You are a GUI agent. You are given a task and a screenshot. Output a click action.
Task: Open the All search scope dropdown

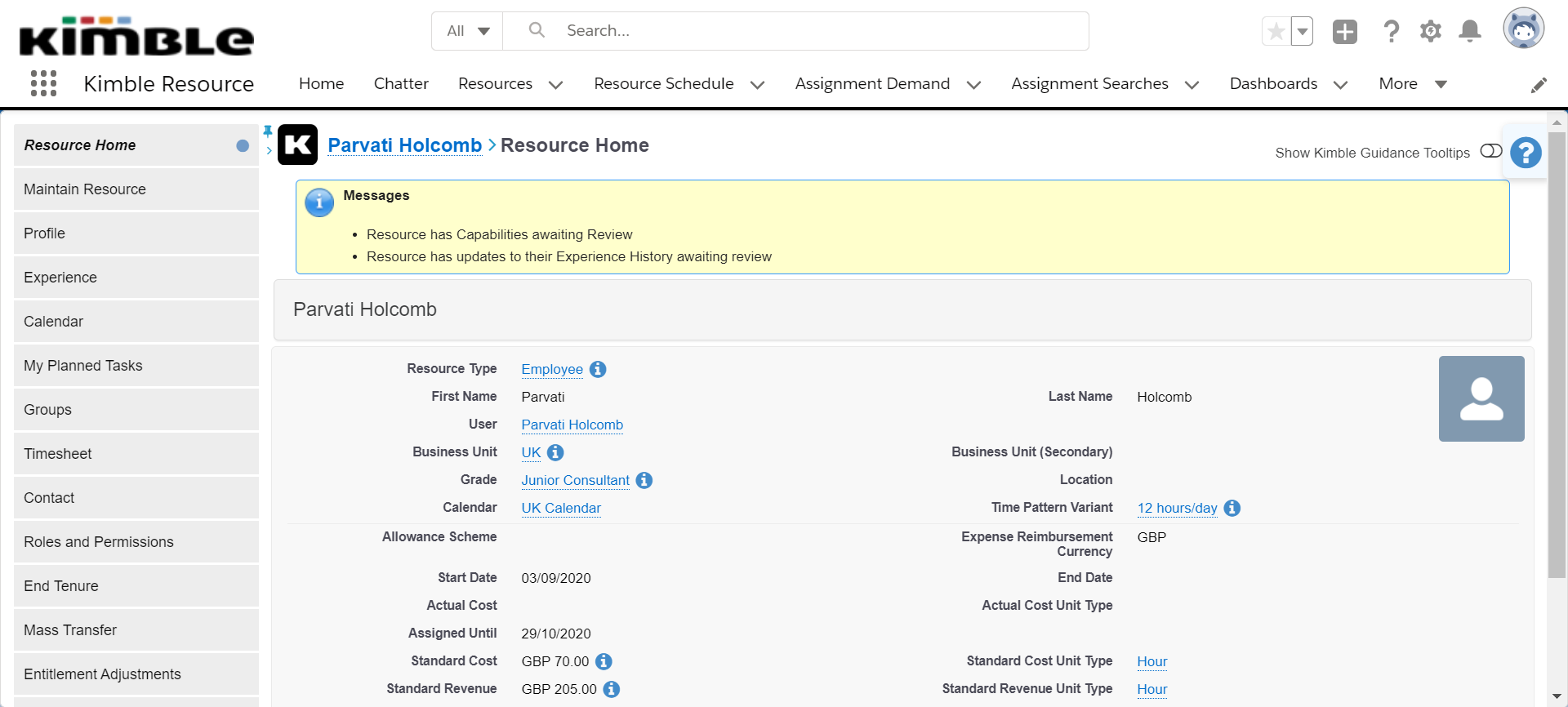468,31
